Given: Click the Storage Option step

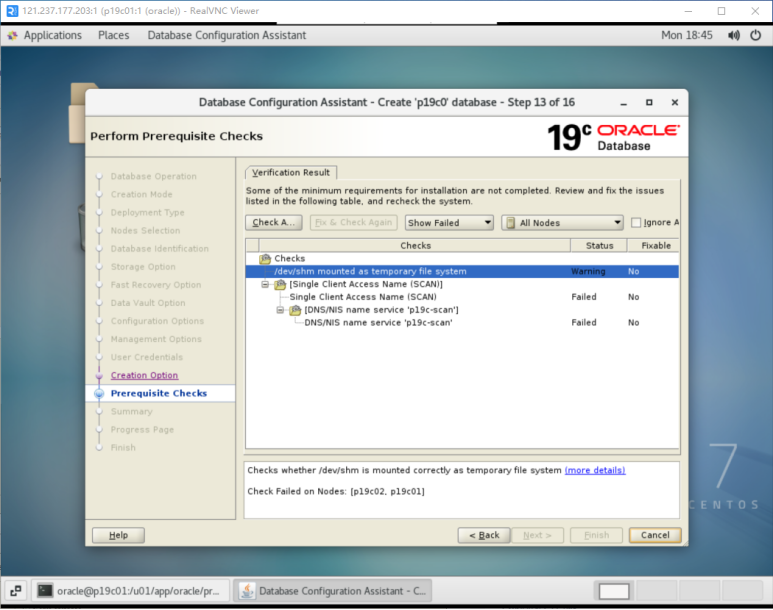Looking at the screenshot, I should click(143, 267).
